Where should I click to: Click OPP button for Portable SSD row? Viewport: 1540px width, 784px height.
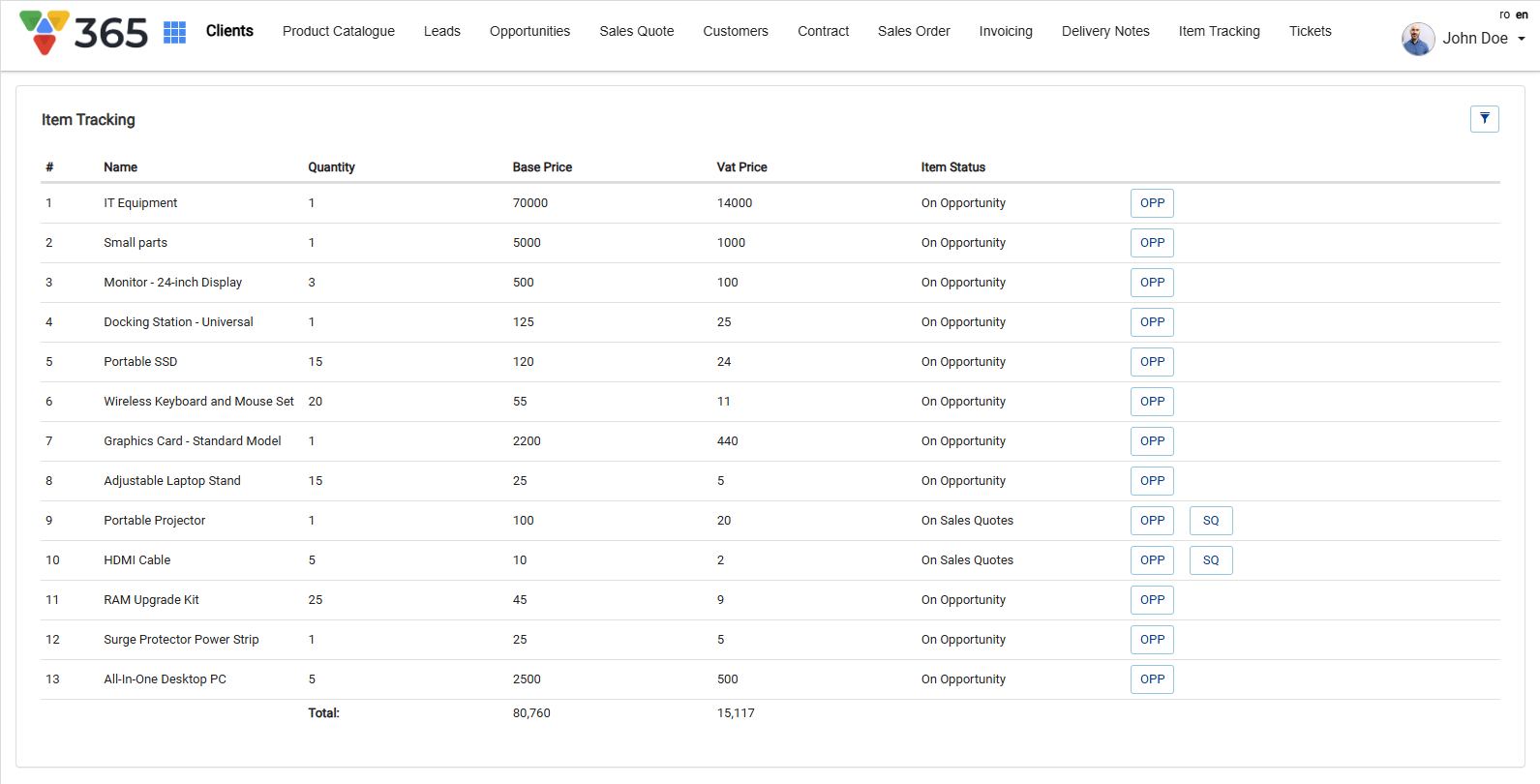[x=1152, y=362]
